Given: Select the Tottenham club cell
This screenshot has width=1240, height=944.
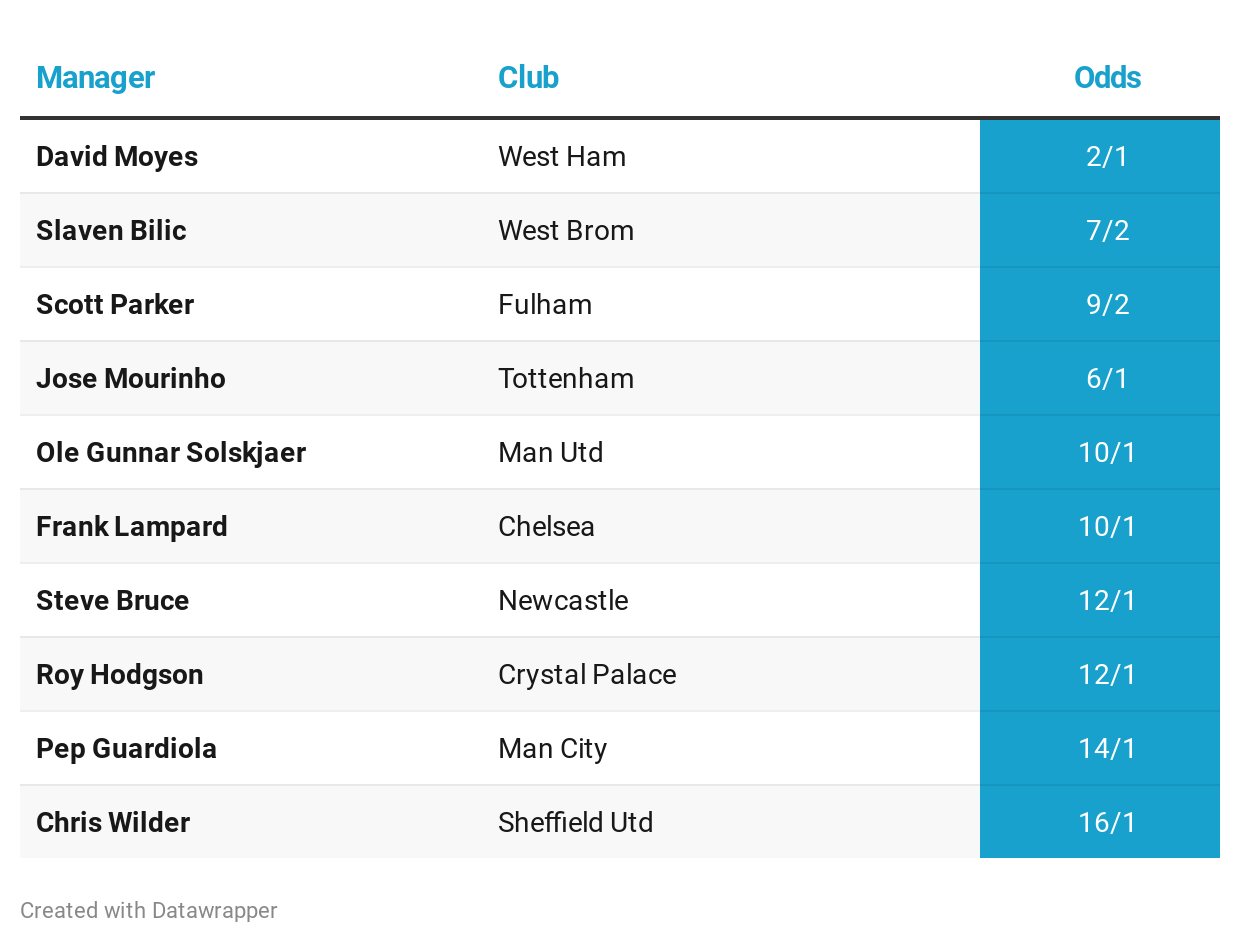Looking at the screenshot, I should [566, 378].
